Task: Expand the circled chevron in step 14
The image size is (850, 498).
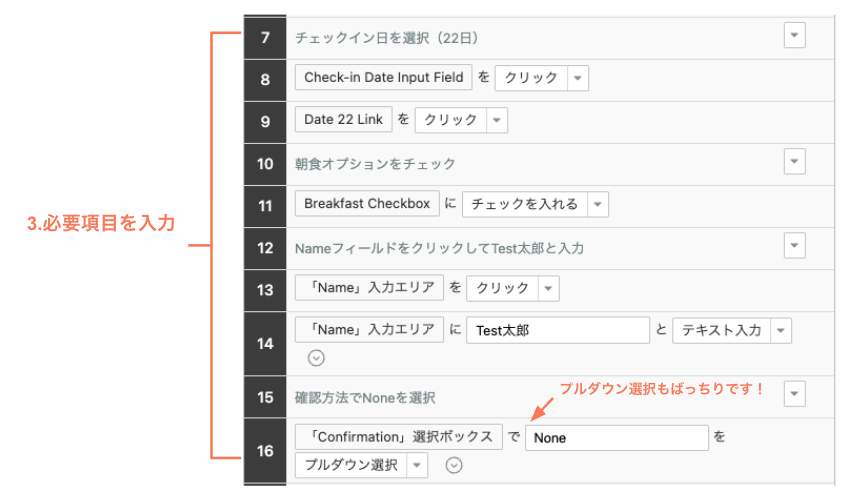Action: (x=316, y=357)
